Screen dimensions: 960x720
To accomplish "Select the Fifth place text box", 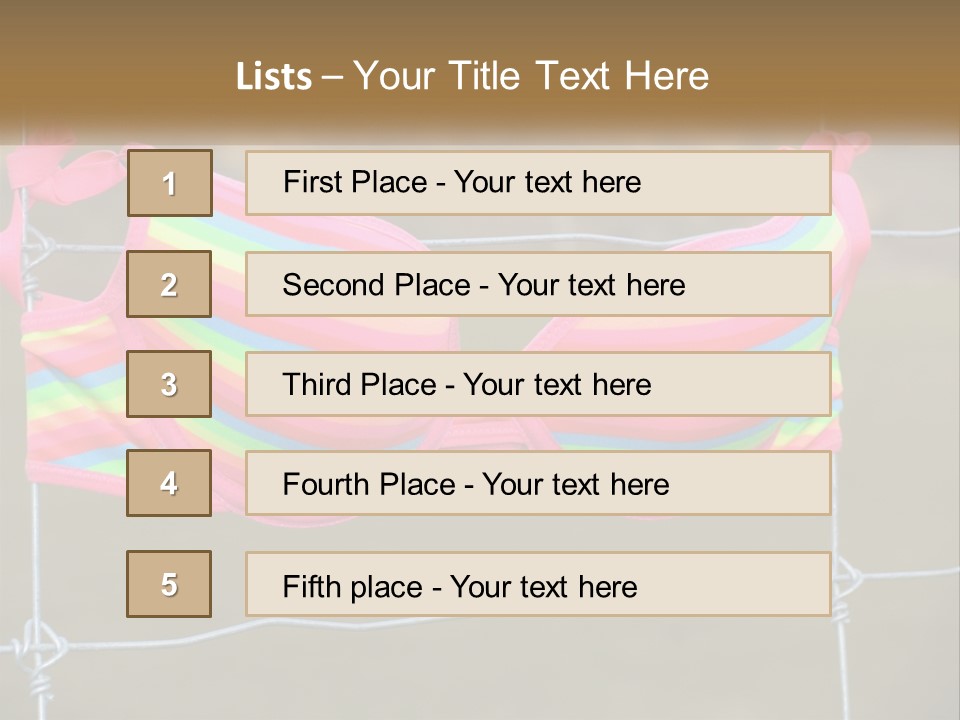I will coord(538,584).
